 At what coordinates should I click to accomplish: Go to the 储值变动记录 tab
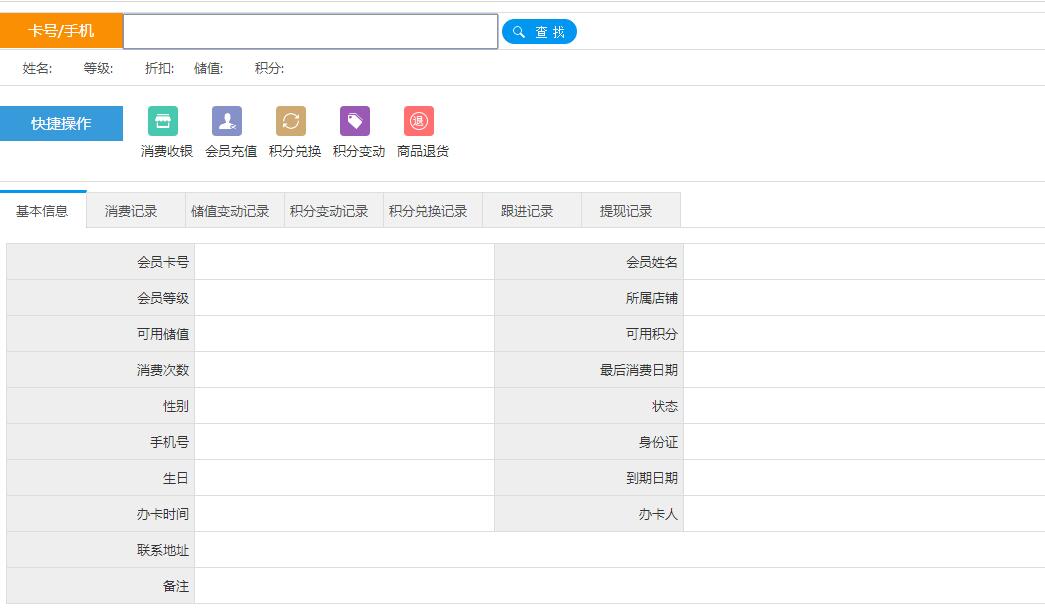pyautogui.click(x=230, y=211)
